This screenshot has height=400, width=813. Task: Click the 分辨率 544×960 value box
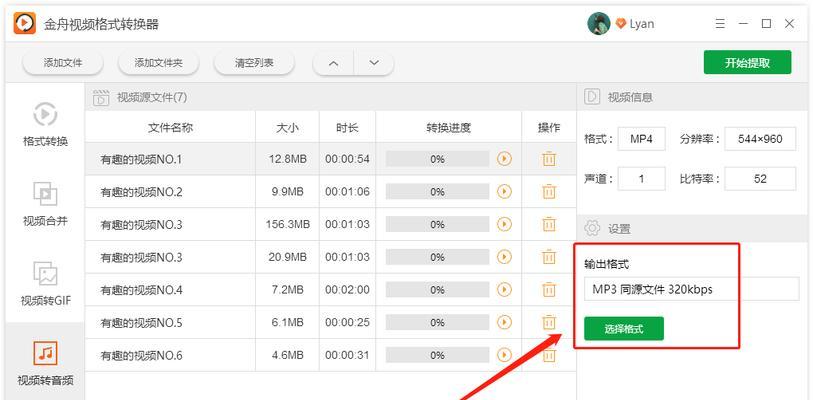click(x=760, y=139)
